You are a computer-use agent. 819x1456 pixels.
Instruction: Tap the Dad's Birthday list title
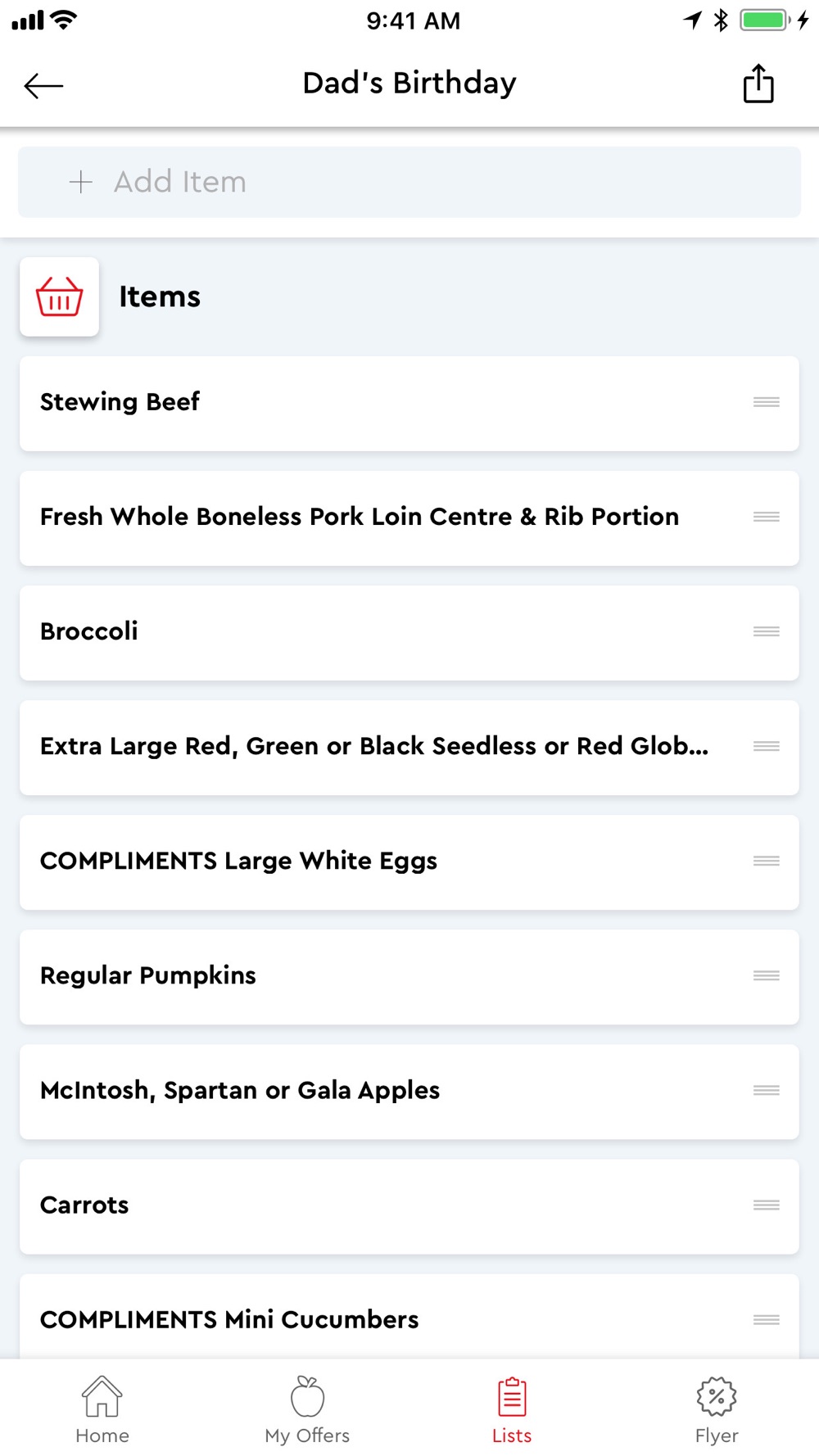409,84
